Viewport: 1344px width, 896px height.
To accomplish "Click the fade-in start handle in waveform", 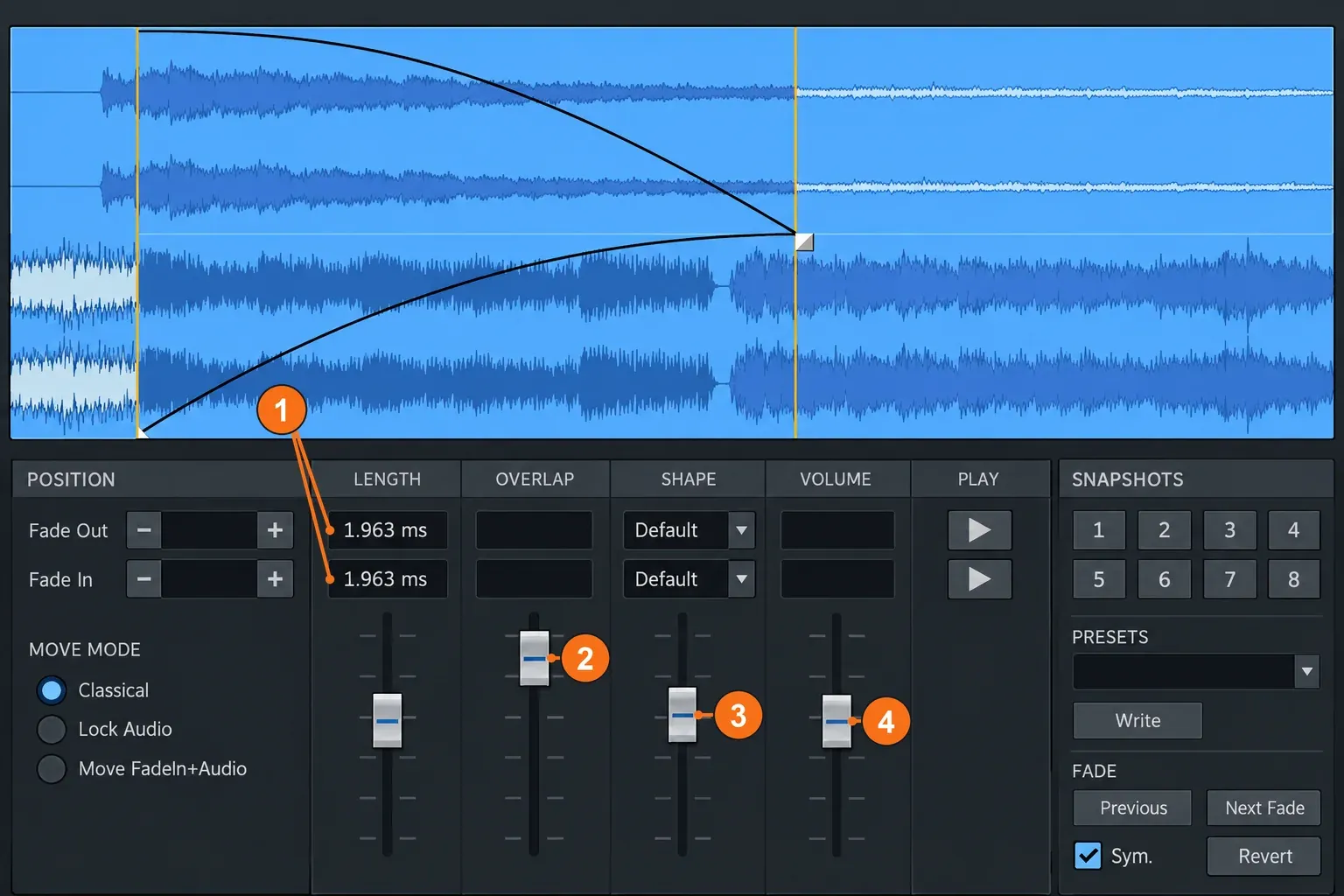I will [143, 432].
